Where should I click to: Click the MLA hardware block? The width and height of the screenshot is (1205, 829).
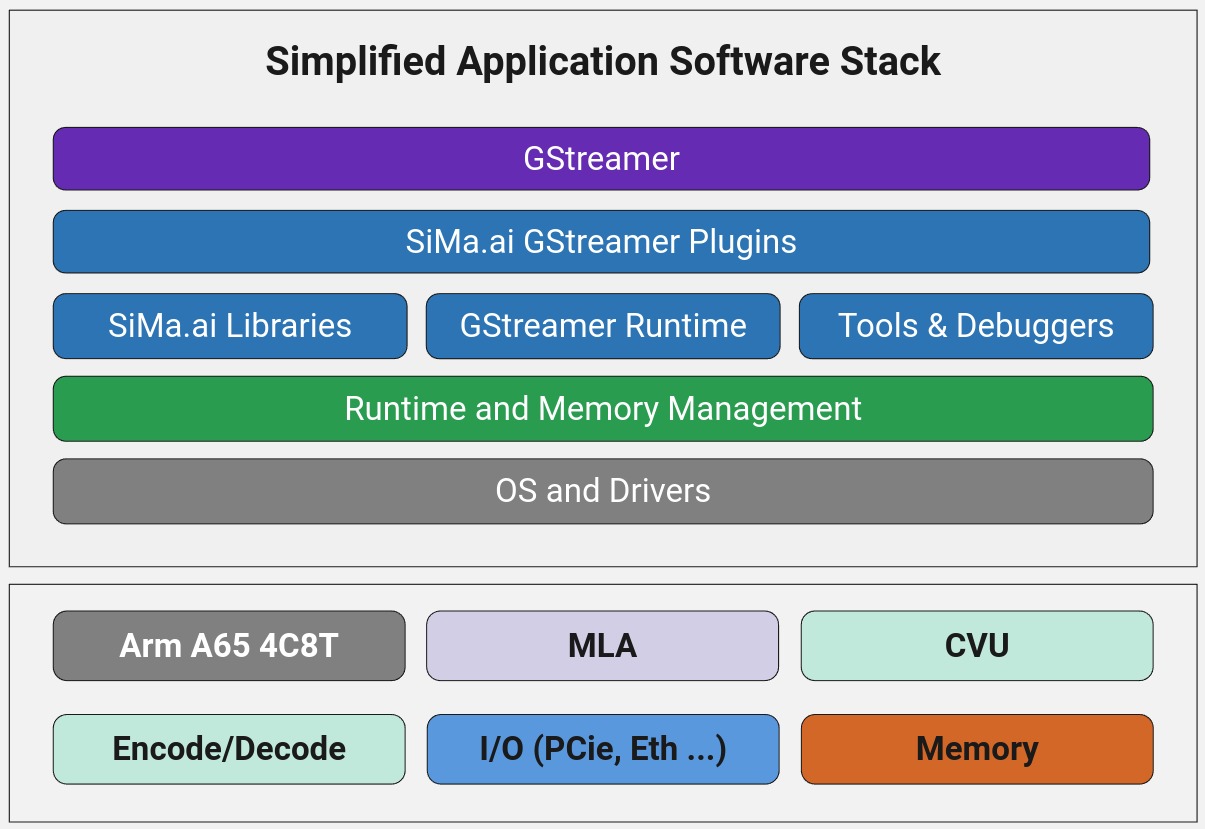pyautogui.click(x=602, y=645)
